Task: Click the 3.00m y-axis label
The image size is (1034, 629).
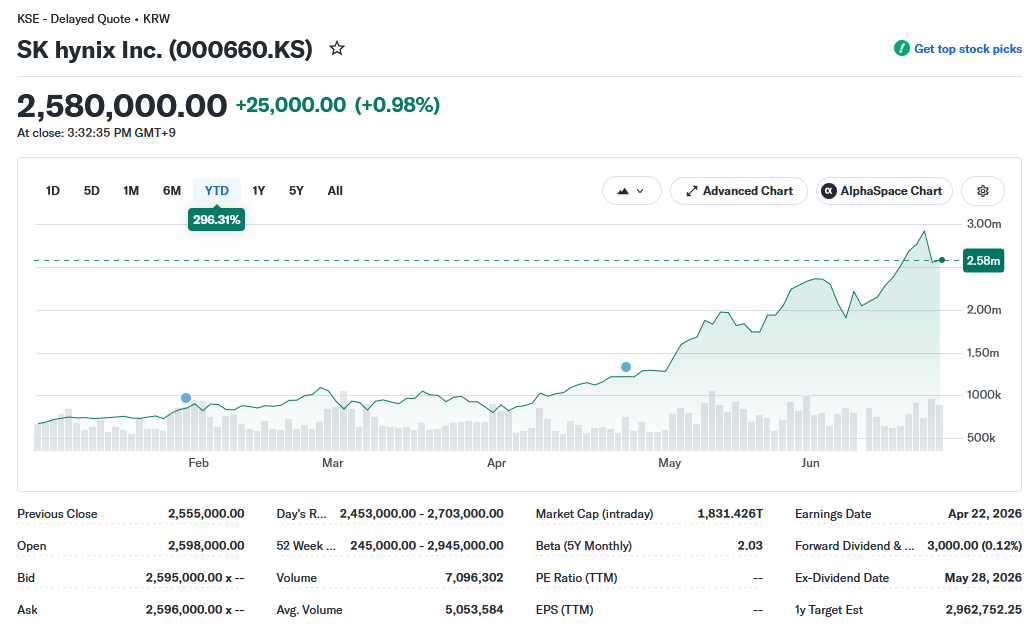Action: (984, 224)
